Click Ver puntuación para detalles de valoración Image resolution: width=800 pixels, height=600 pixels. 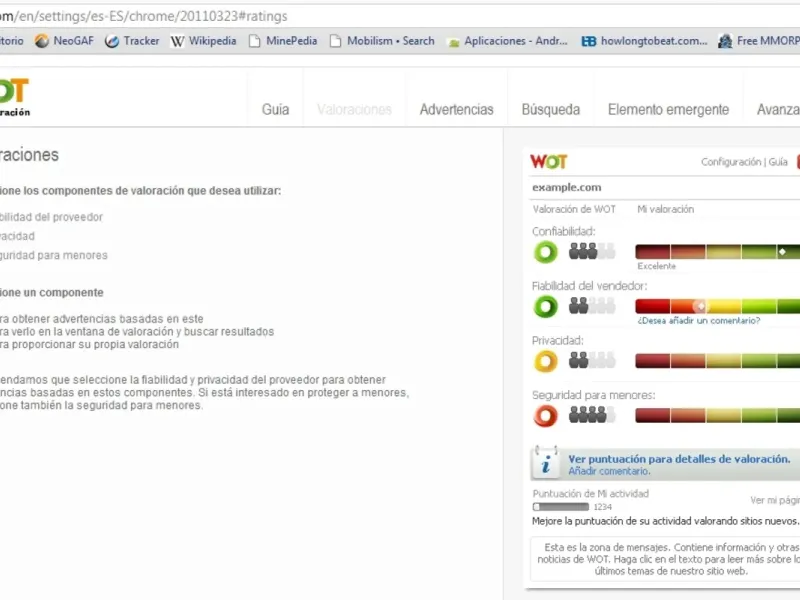[x=679, y=459]
